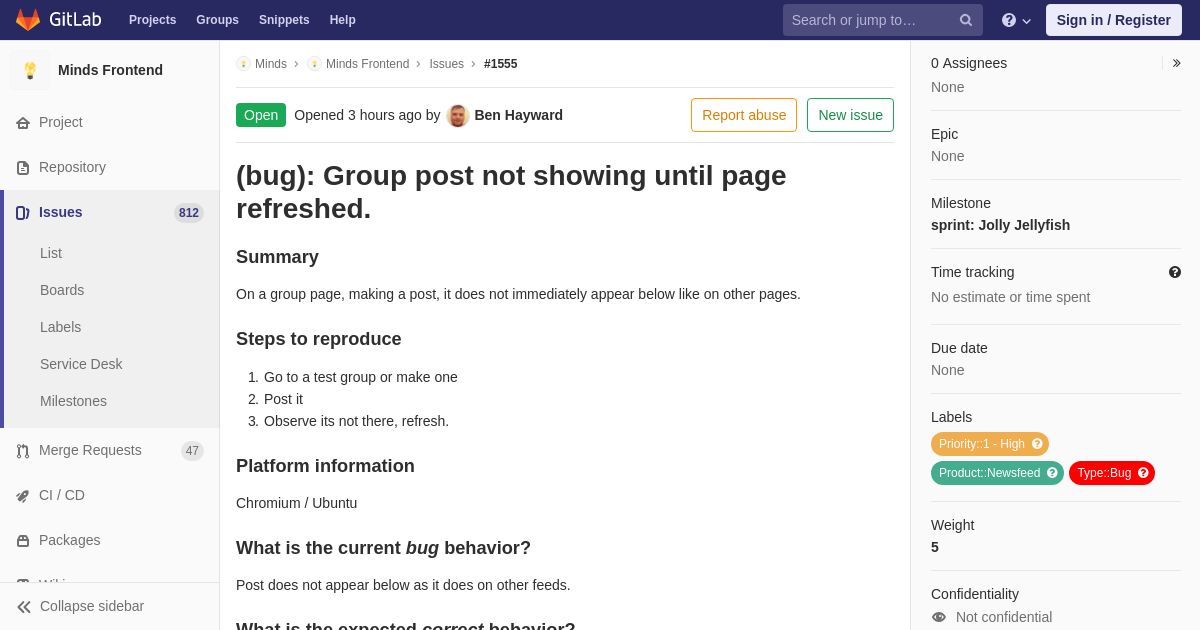Image resolution: width=1200 pixels, height=630 pixels.
Task: Click the Project home icon in sidebar
Action: point(23,123)
